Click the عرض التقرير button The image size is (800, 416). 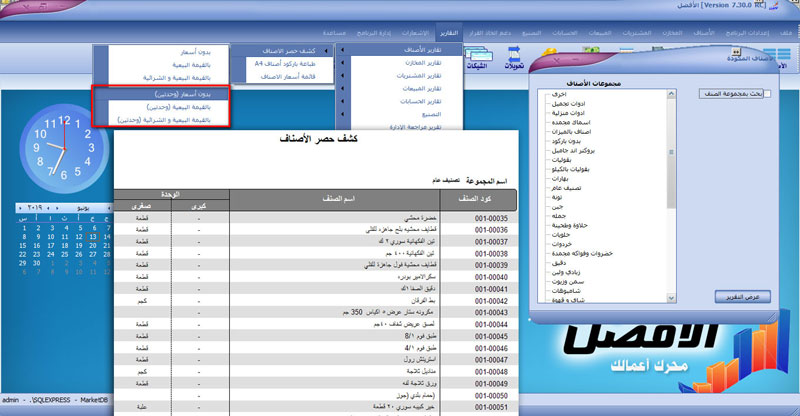[x=742, y=297]
